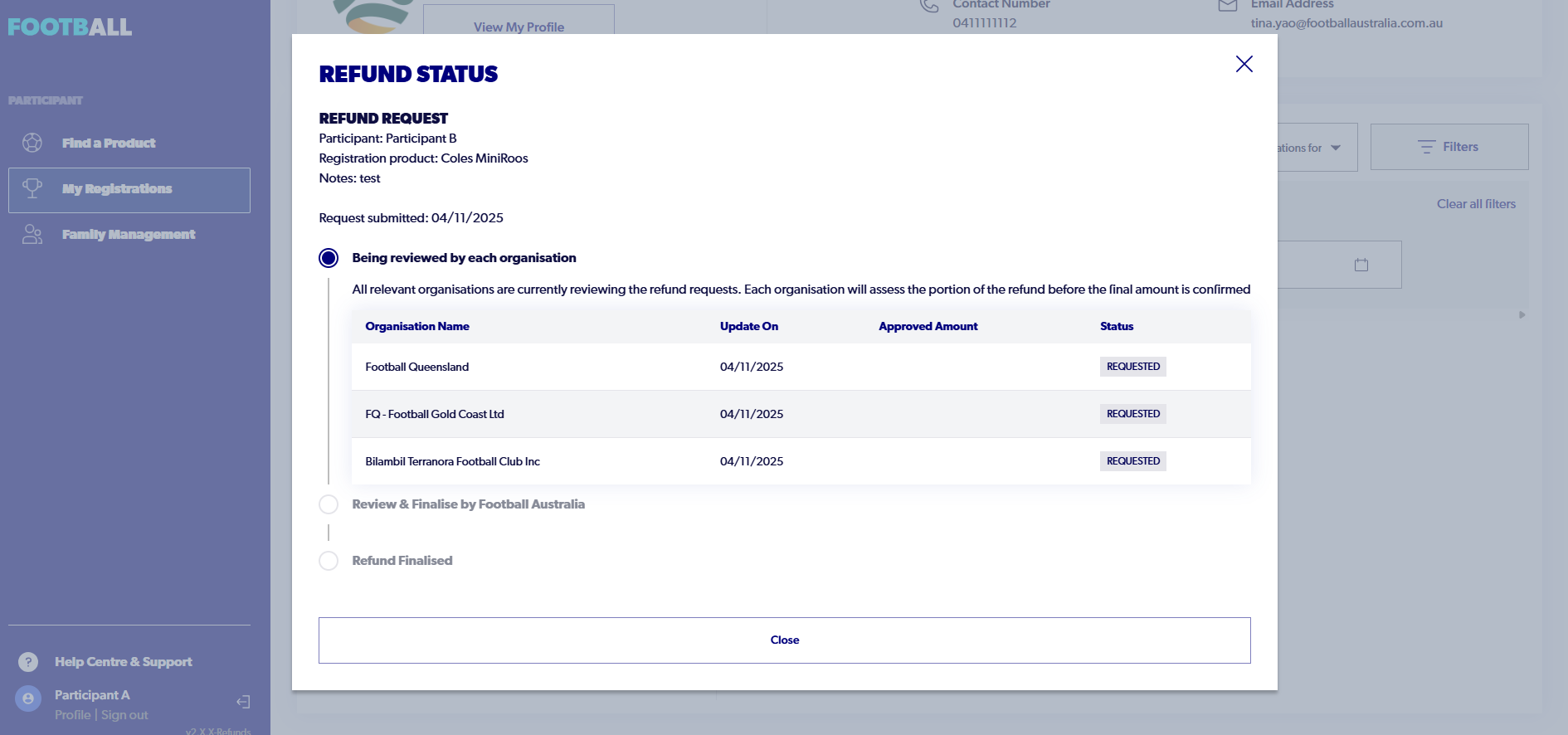Screen dimensions: 1568x735
Task: Close the Refund Status dialog with X icon
Action: tap(1244, 64)
